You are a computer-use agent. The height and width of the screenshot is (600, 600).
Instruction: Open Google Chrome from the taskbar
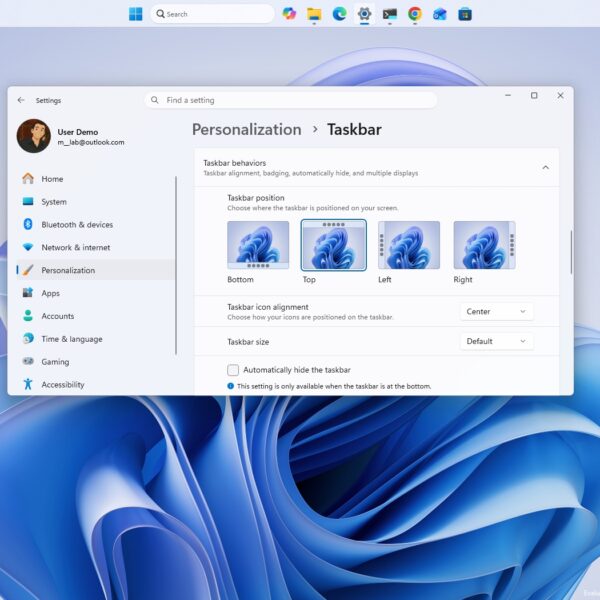(x=415, y=14)
